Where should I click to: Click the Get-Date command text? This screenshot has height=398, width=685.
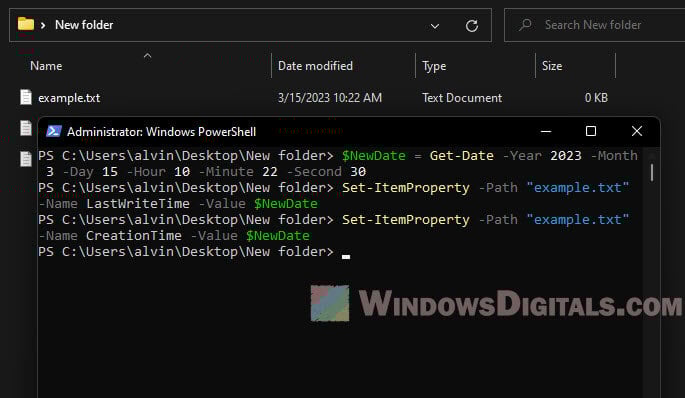click(461, 156)
